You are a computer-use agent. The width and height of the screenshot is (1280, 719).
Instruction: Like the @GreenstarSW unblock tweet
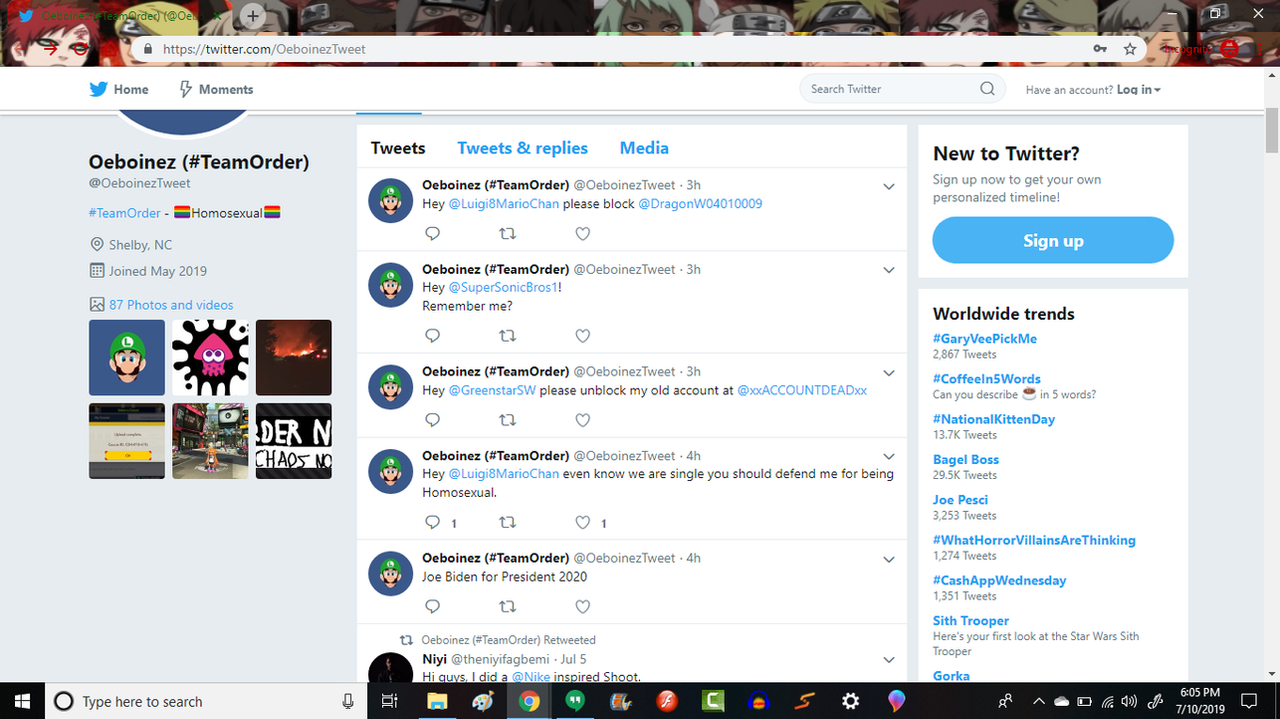click(x=583, y=420)
